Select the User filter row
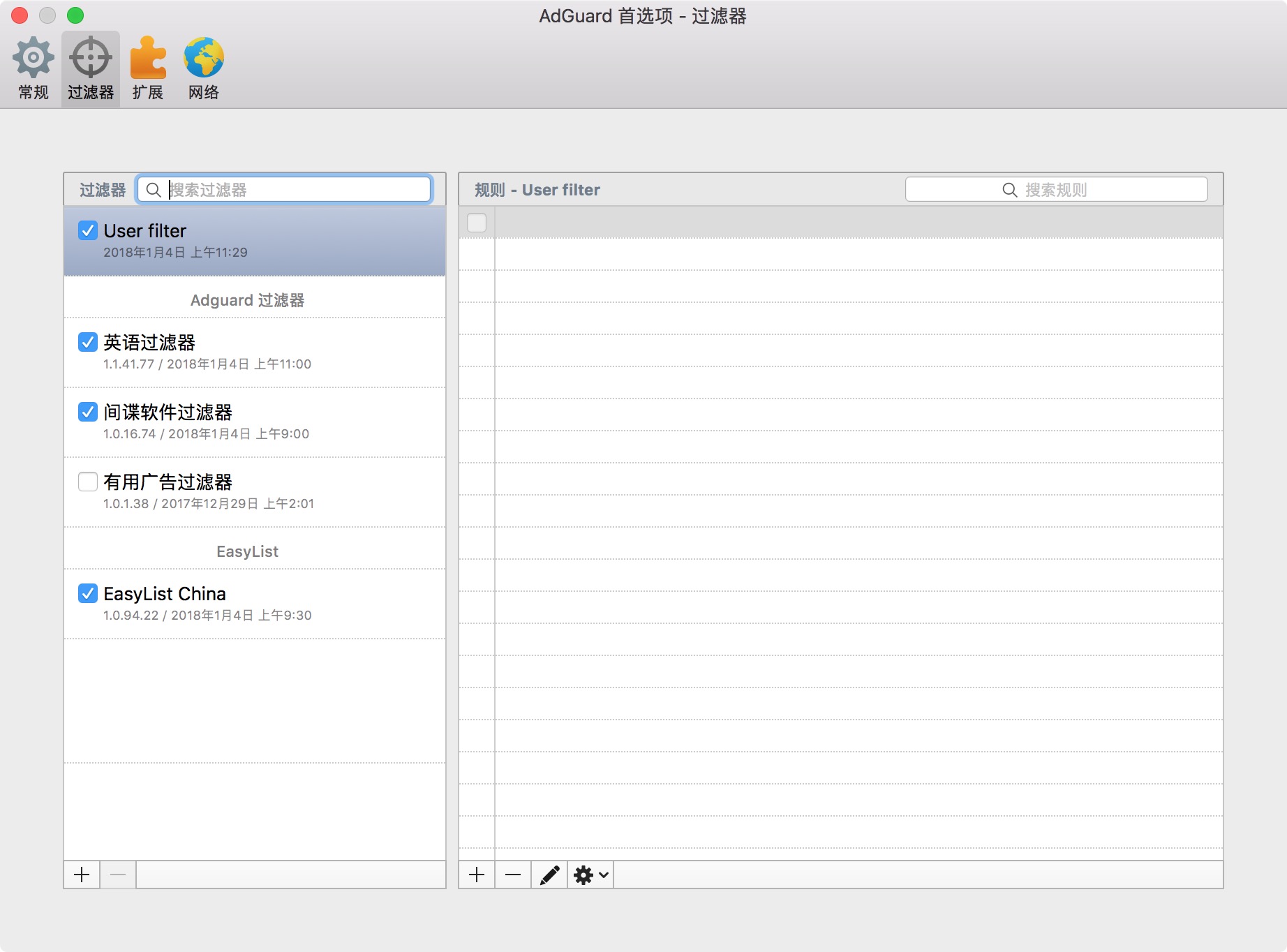 point(255,241)
